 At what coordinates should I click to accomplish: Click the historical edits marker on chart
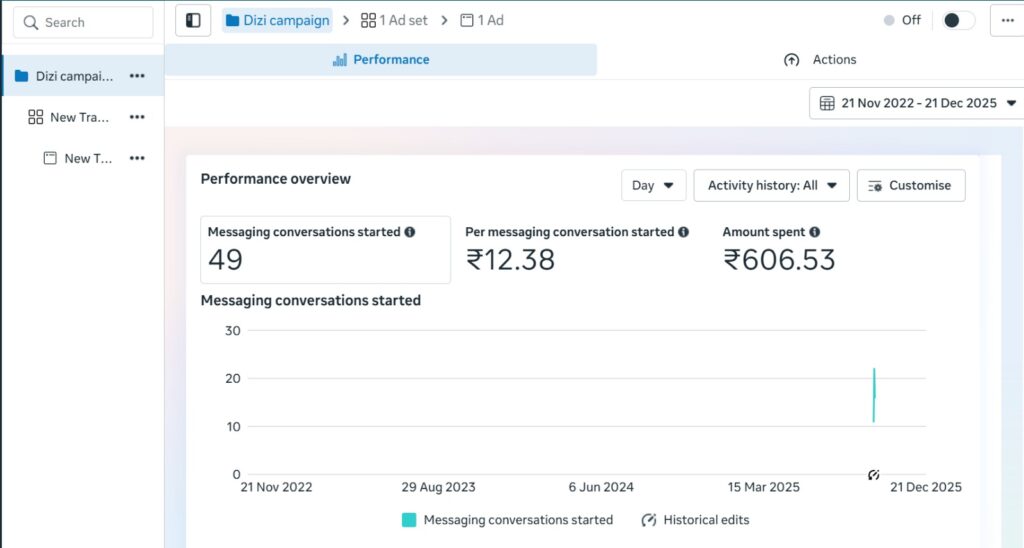tap(873, 475)
